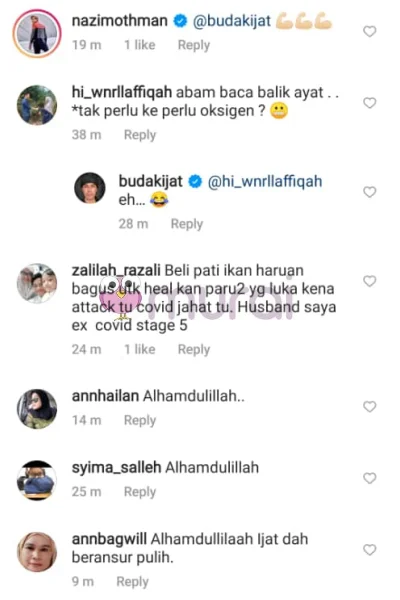The height and width of the screenshot is (600, 400).
Task: Like zalilah_razali's comment about ikan haruan
Action: coord(369,281)
